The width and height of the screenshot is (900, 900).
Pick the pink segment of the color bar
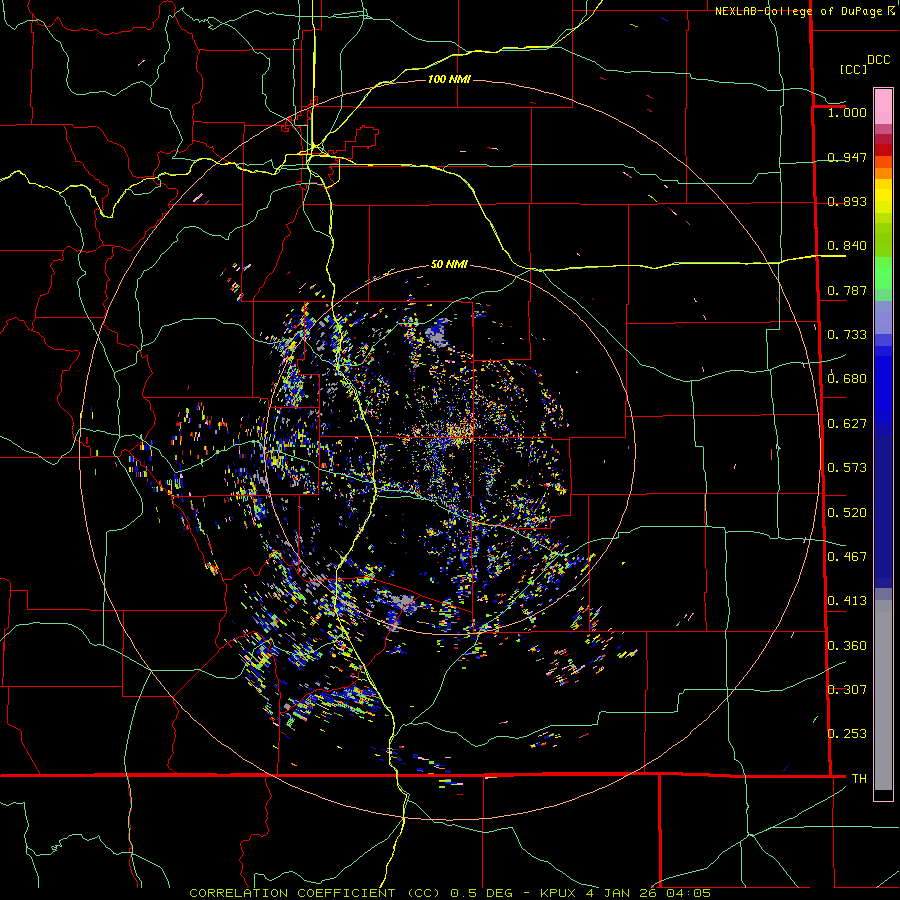click(x=883, y=106)
